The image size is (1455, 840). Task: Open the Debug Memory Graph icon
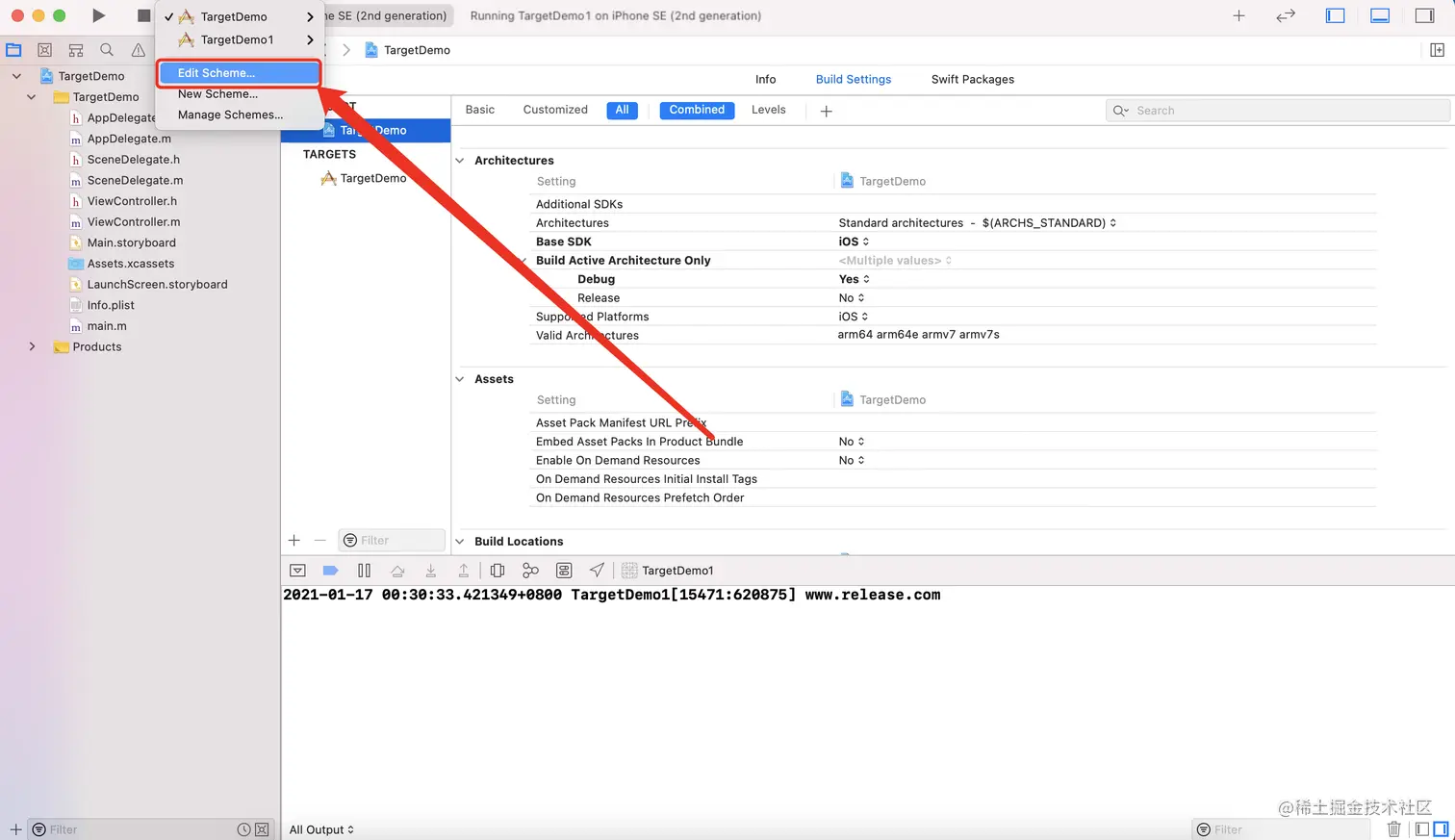click(530, 571)
